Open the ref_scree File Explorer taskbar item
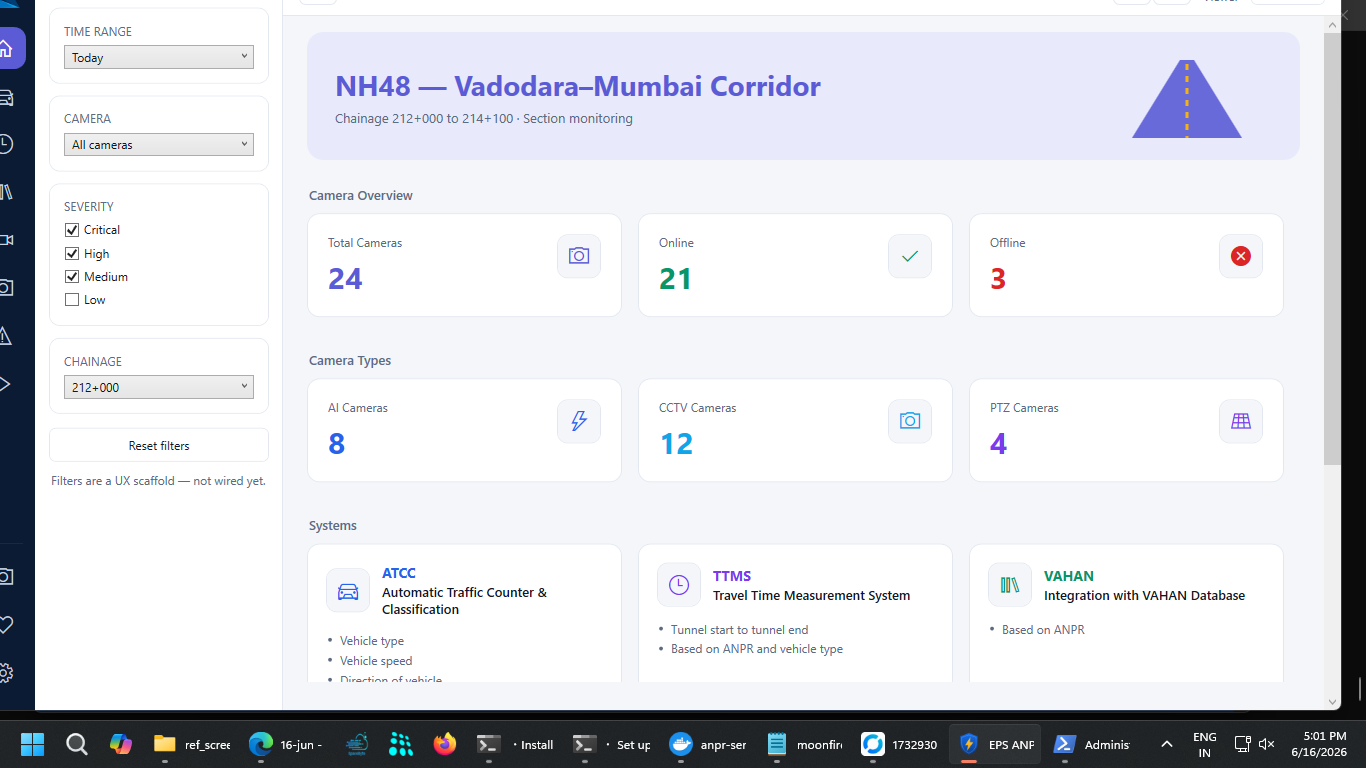 coord(191,744)
